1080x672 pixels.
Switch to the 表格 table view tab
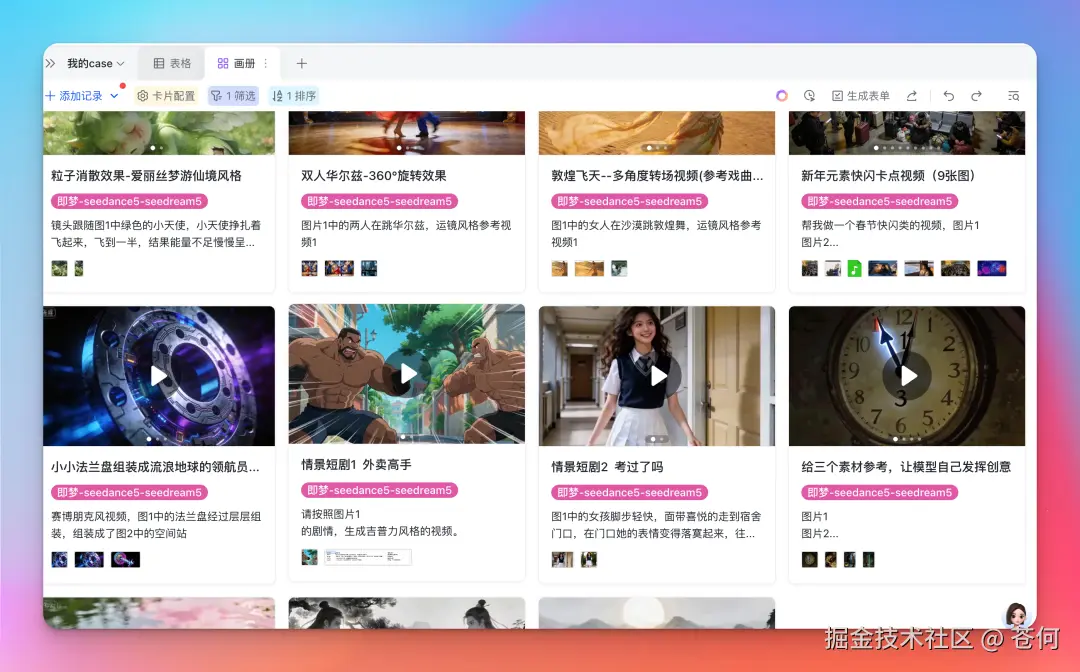[170, 62]
